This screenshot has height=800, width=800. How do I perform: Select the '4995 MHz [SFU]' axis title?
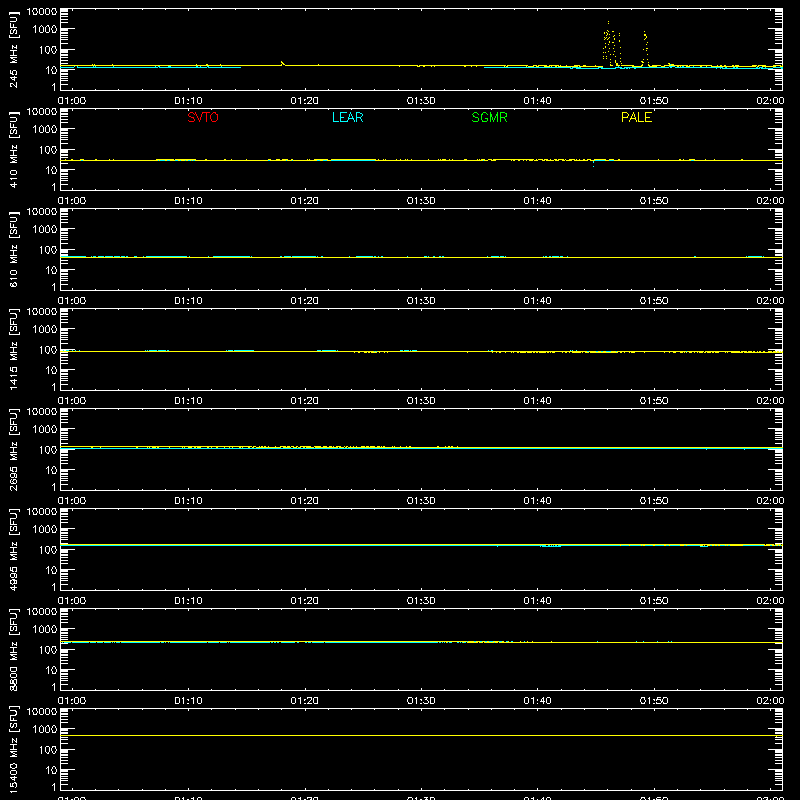[x=13, y=549]
